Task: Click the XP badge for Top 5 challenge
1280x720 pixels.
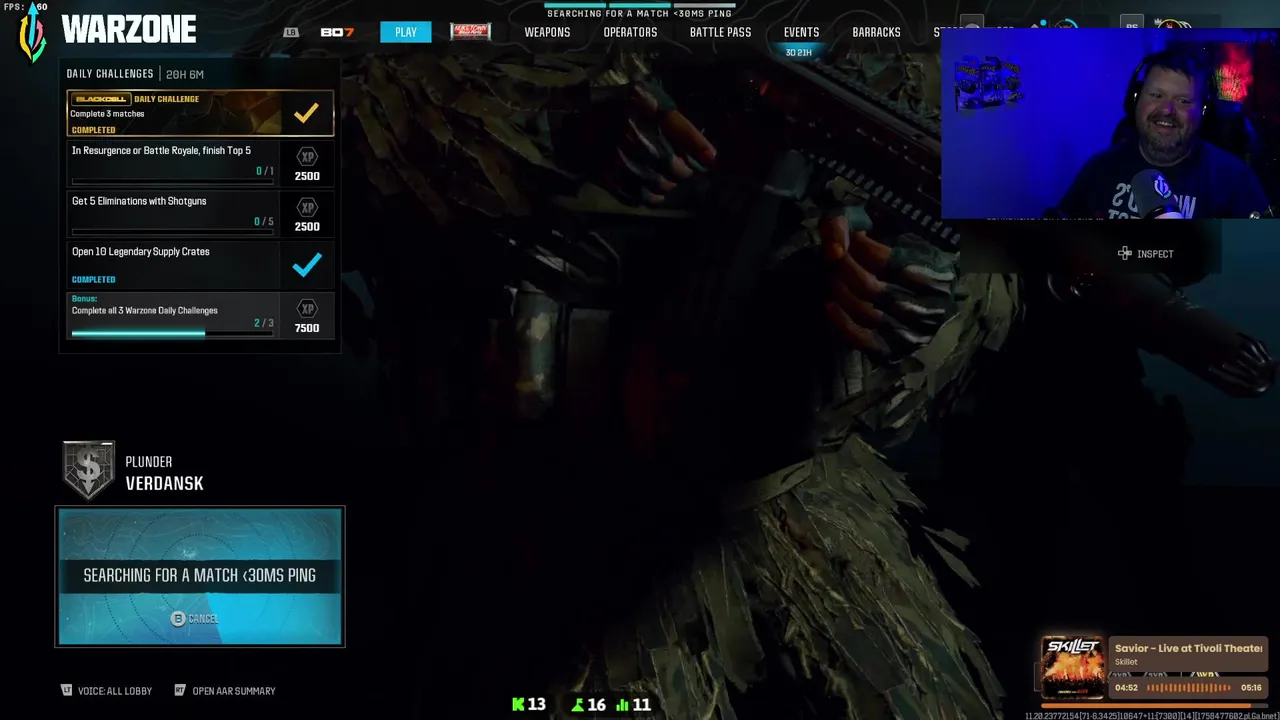Action: point(307,157)
